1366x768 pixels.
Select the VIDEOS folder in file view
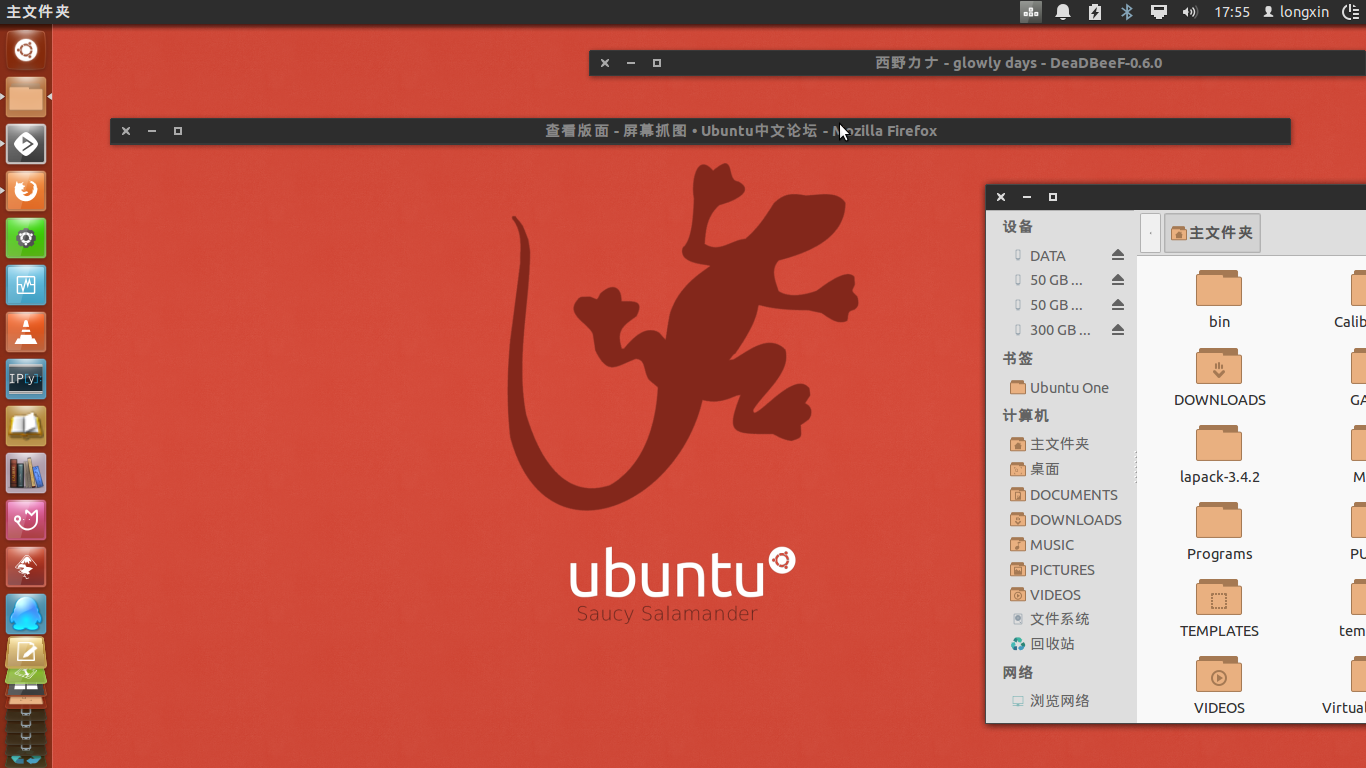(x=1219, y=685)
